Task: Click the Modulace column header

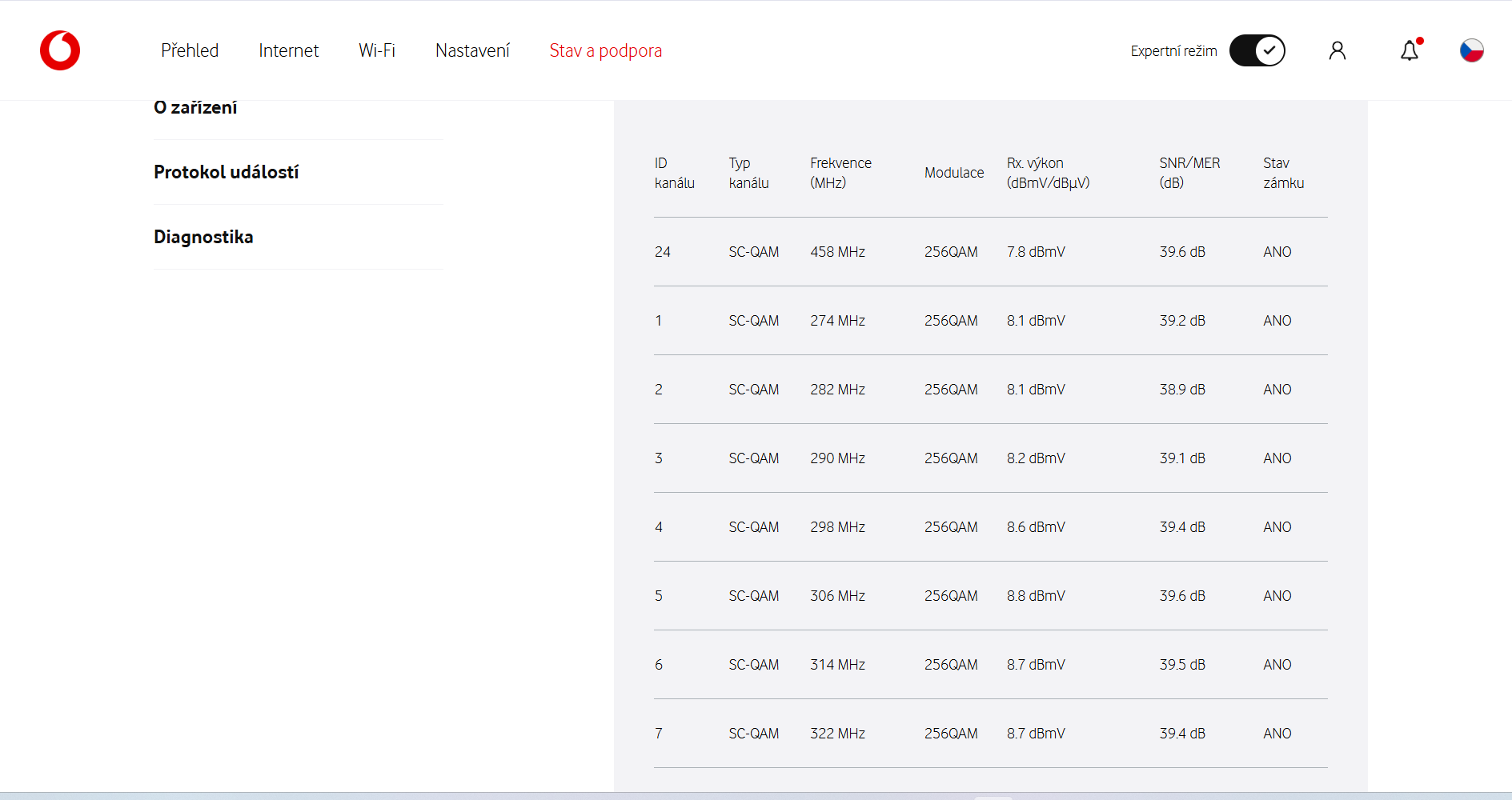Action: tap(954, 173)
